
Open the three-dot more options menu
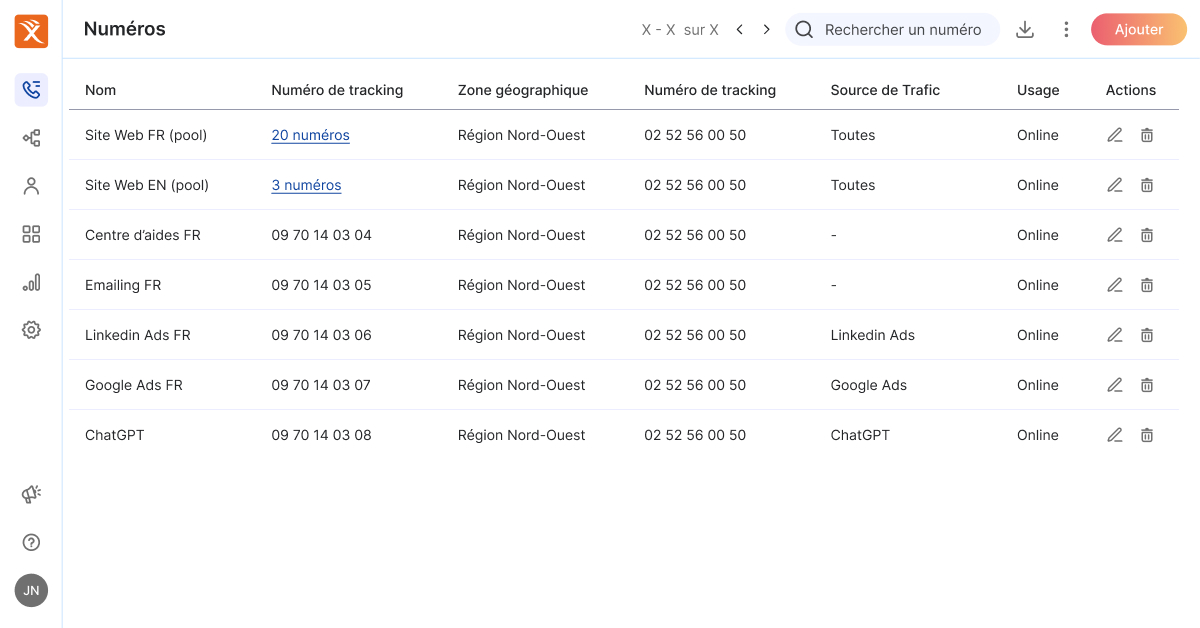click(1066, 30)
